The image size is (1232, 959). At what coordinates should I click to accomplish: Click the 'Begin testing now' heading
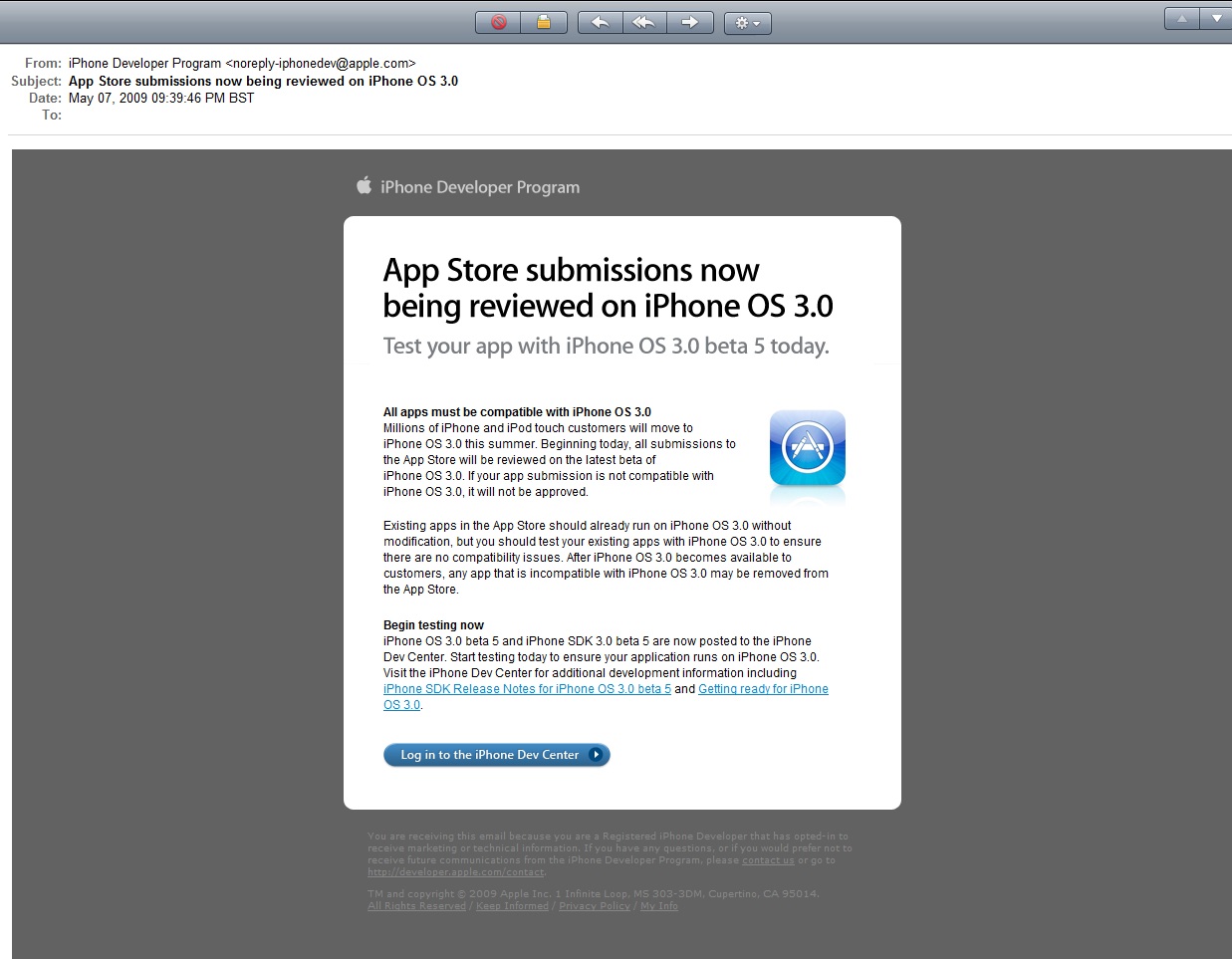pyautogui.click(x=433, y=625)
